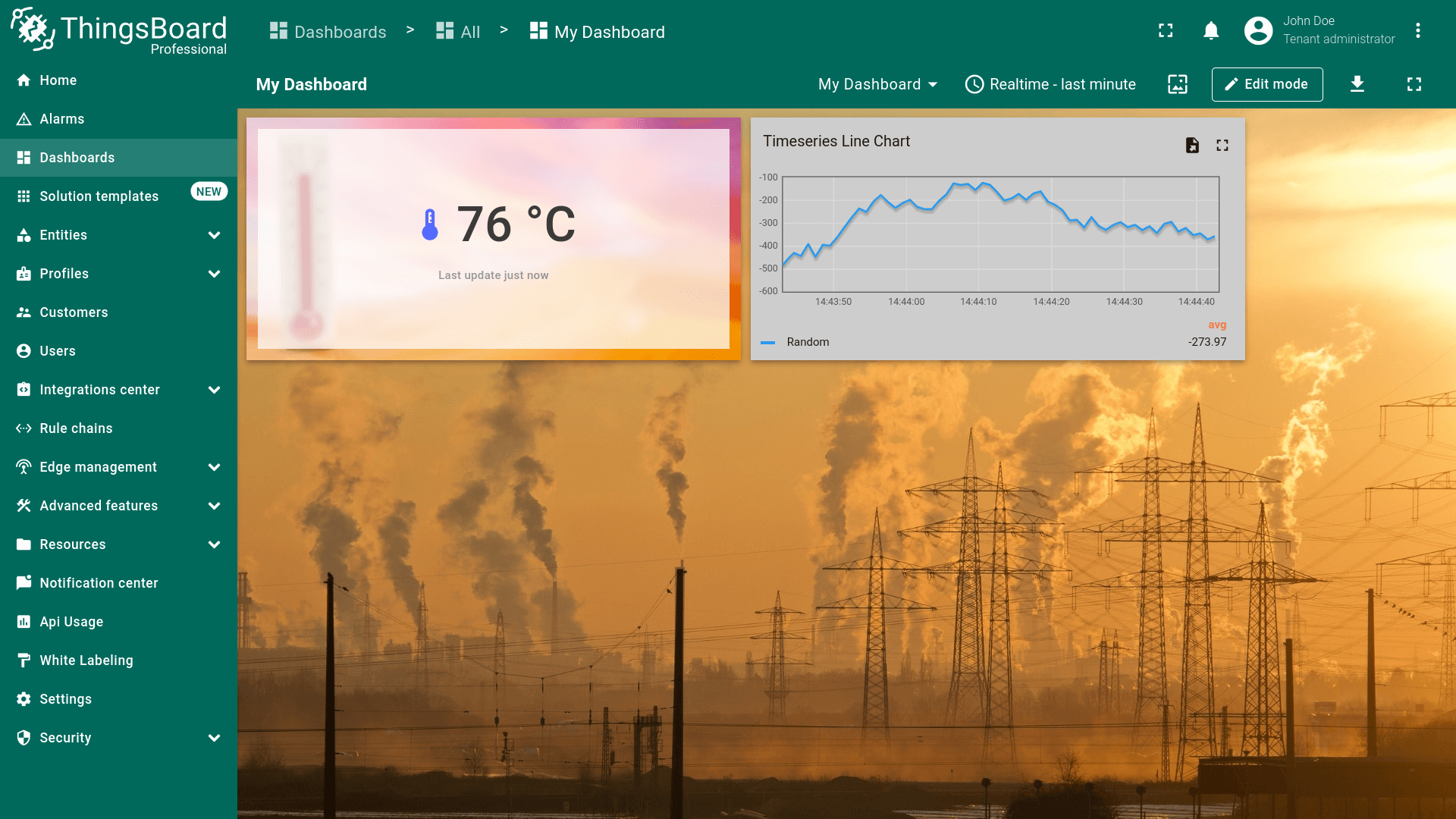Viewport: 1456px width, 819px height.
Task: Click the Dashboards breadcrumb link
Action: 328,31
